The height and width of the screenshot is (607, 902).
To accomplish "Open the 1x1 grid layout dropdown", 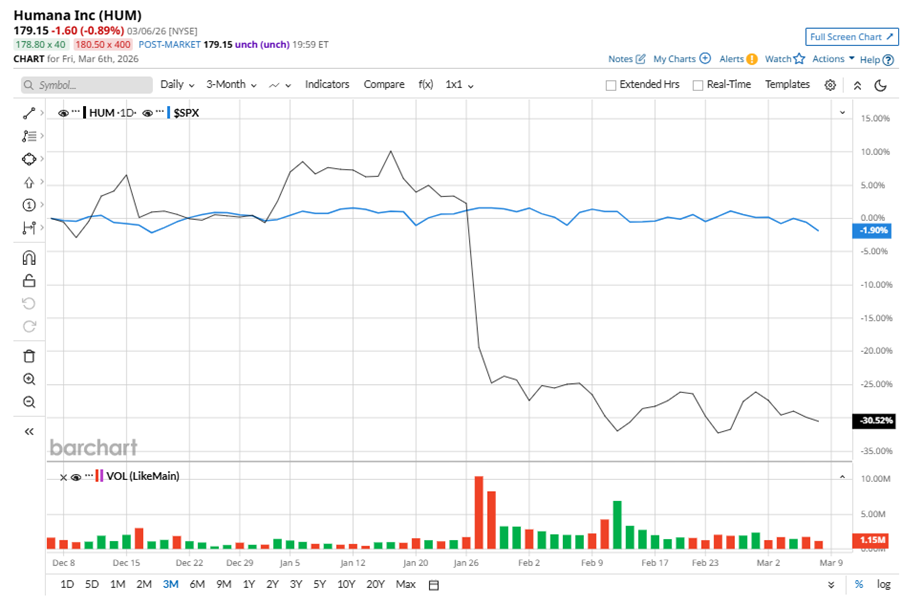I will (459, 85).
